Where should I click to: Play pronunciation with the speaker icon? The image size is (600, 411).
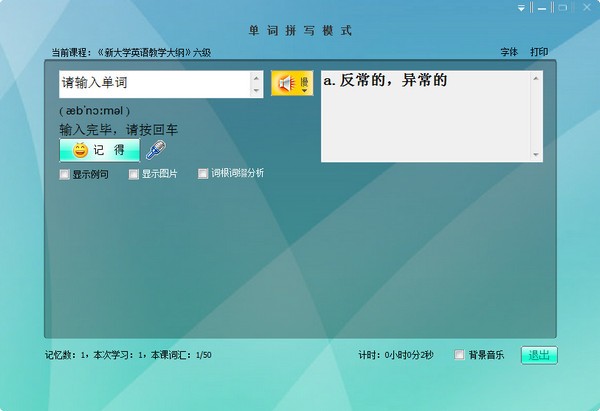287,83
